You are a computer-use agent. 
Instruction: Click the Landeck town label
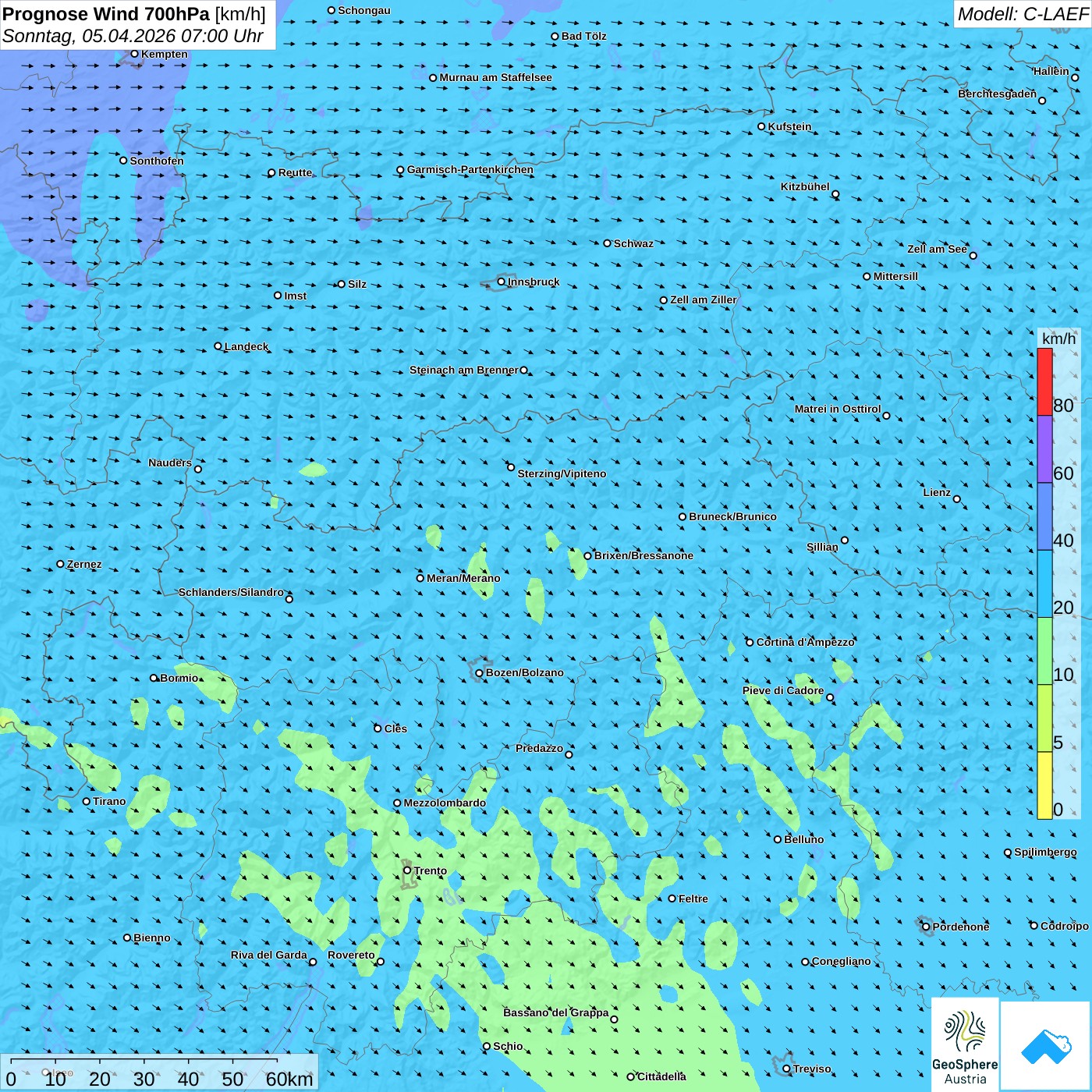click(x=246, y=346)
